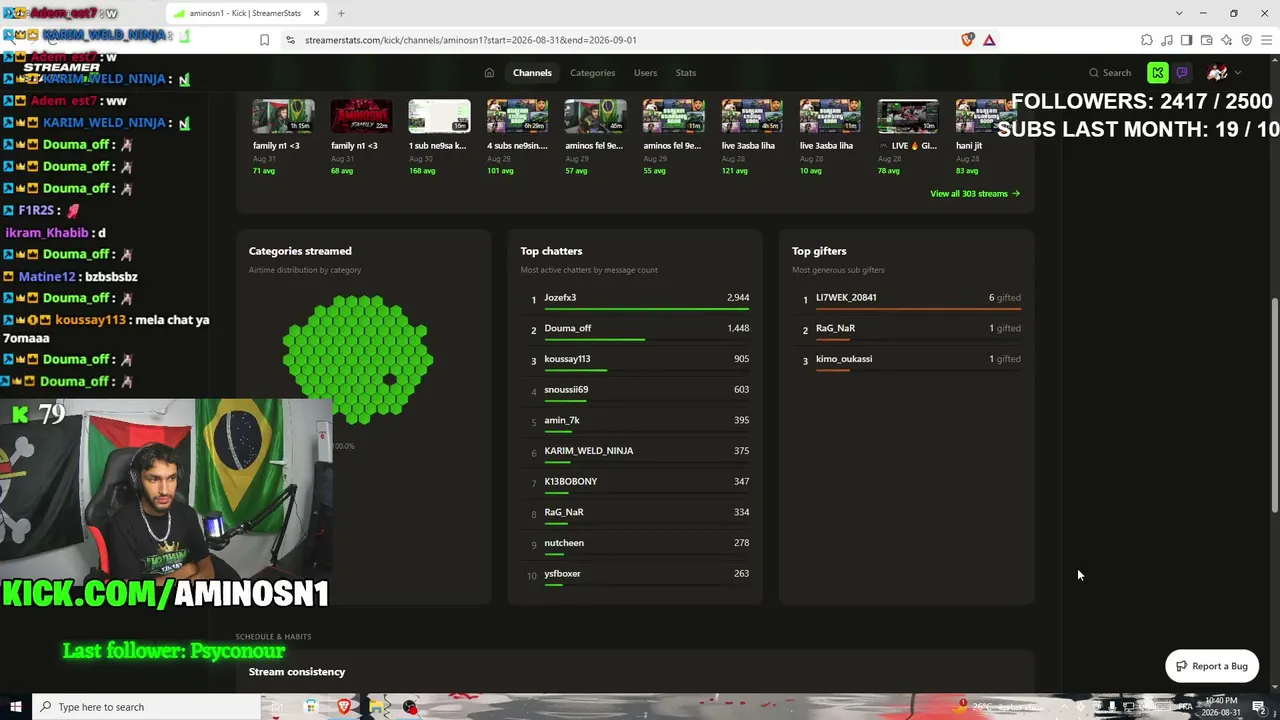Switch to the Stats nav tab
The image size is (1280, 720).
[685, 73]
